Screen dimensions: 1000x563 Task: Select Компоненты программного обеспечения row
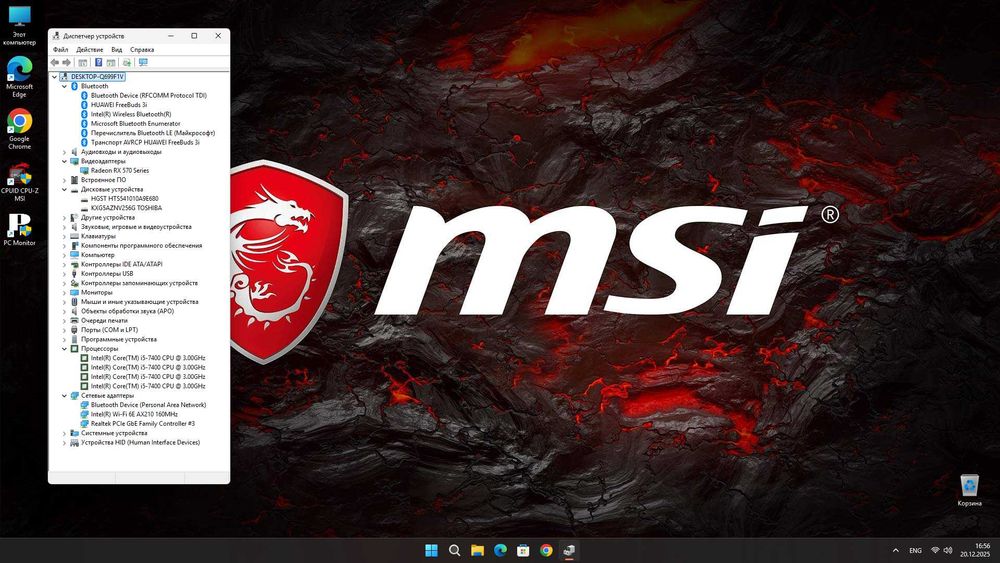point(141,245)
